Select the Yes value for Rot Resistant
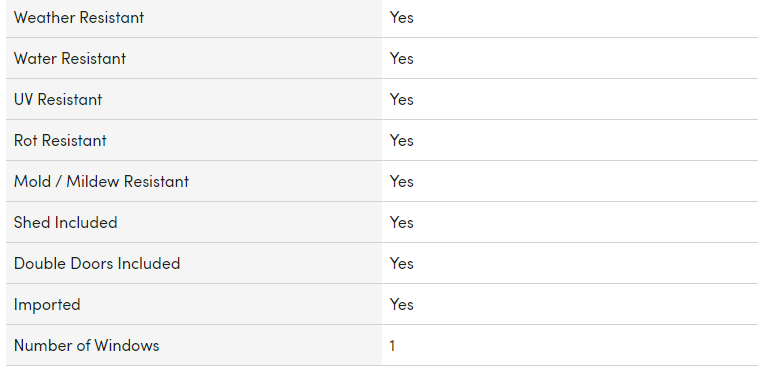This screenshot has height=372, width=768. pos(402,141)
